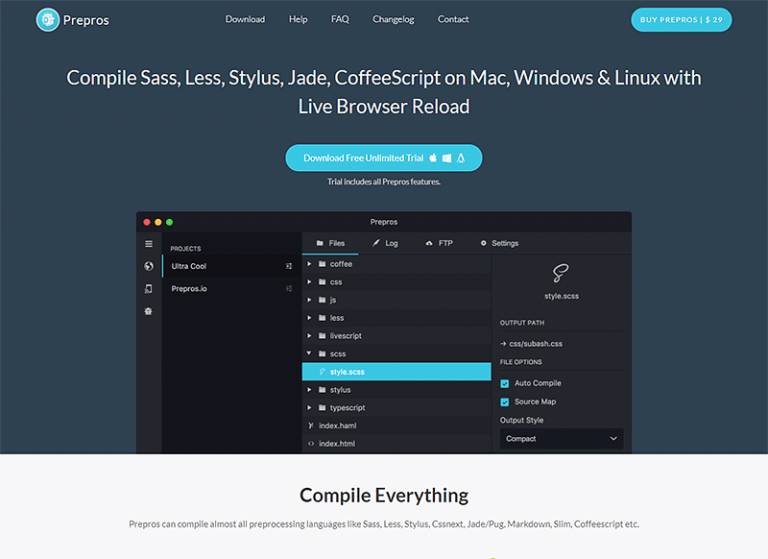
Task: Collapse the scss folder
Action: pos(311,354)
